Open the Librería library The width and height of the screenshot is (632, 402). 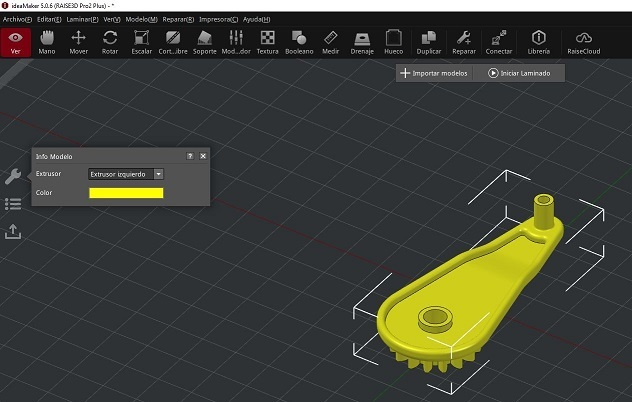point(538,42)
